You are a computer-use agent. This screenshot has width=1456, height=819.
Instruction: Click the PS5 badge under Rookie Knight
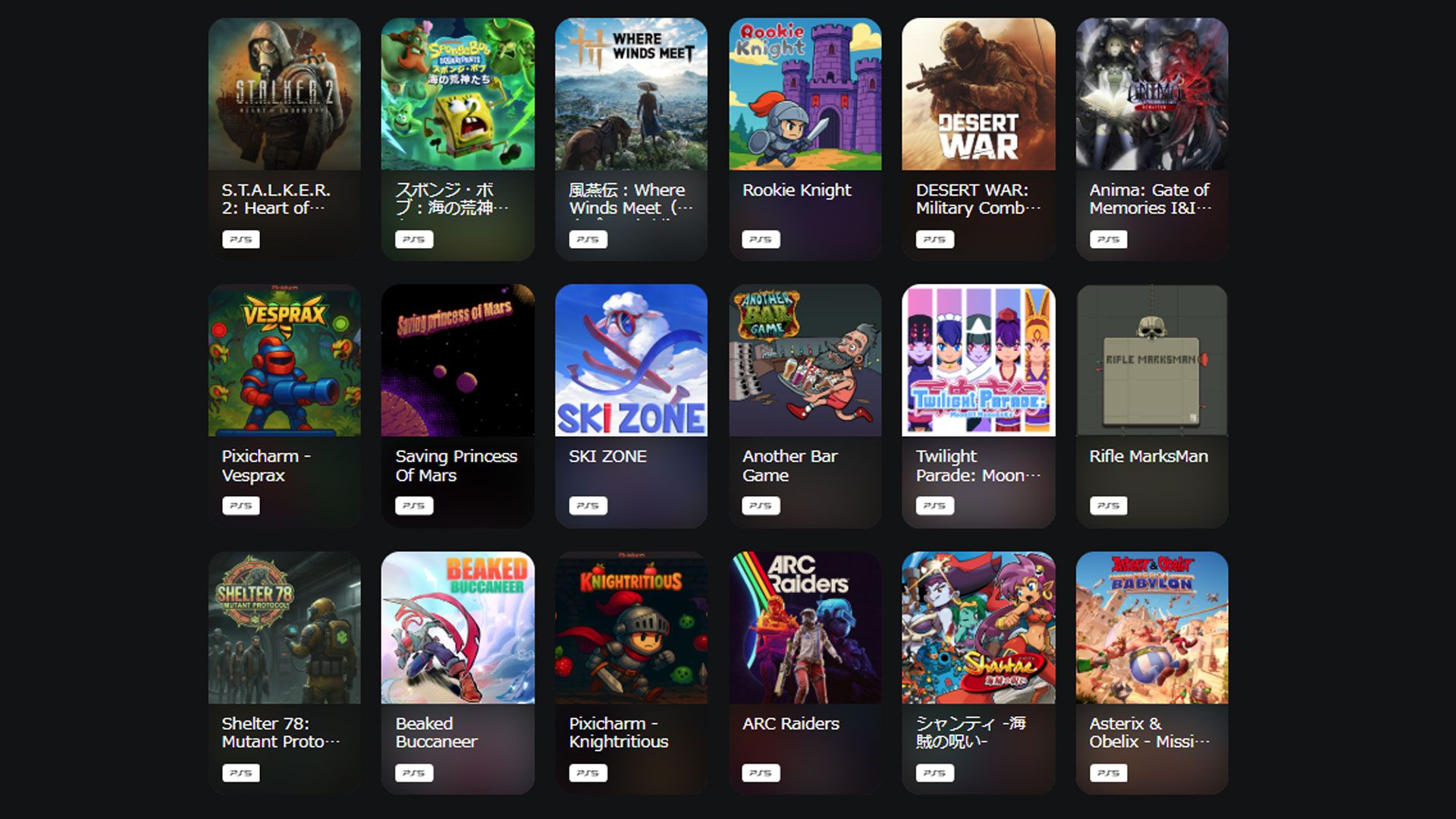761,240
